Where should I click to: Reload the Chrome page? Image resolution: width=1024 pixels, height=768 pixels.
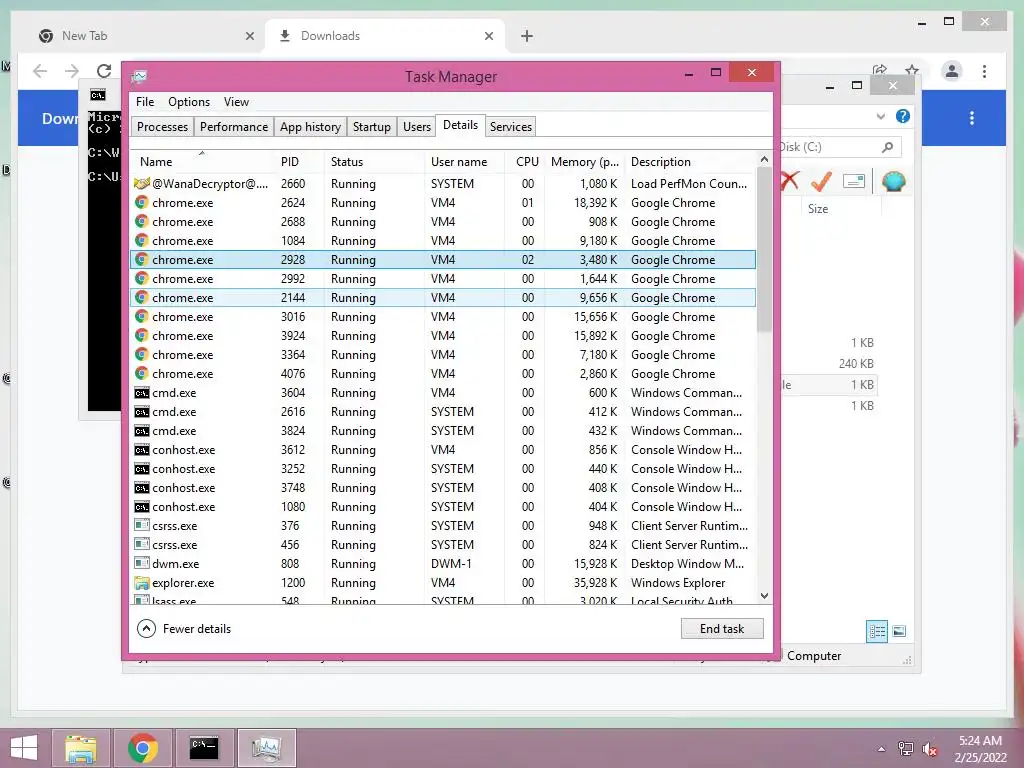point(104,71)
